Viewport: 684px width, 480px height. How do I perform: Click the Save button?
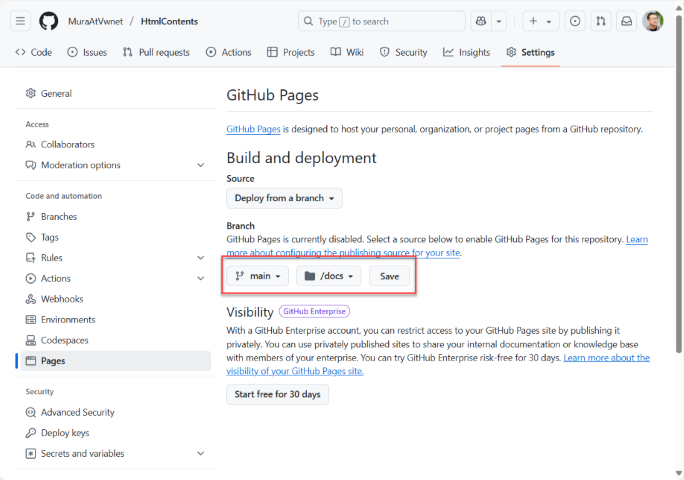click(390, 276)
